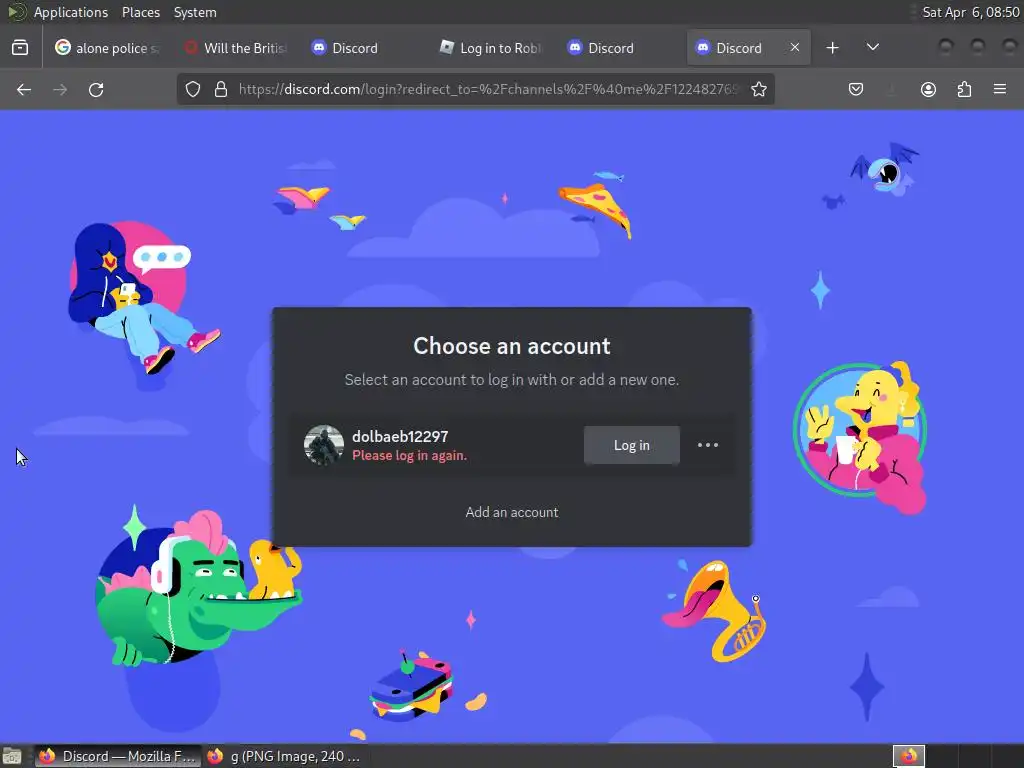Click the date and time clock
The height and width of the screenshot is (768, 1024).
click(970, 12)
